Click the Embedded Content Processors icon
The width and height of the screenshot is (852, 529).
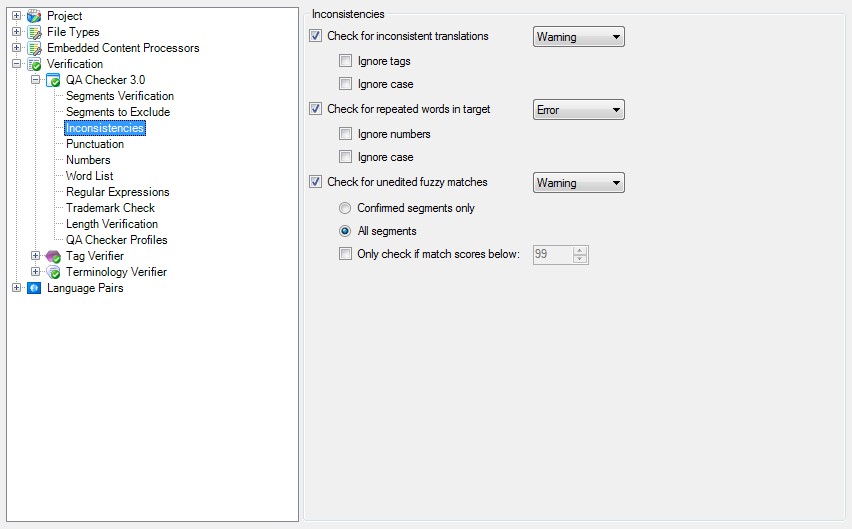click(x=34, y=48)
